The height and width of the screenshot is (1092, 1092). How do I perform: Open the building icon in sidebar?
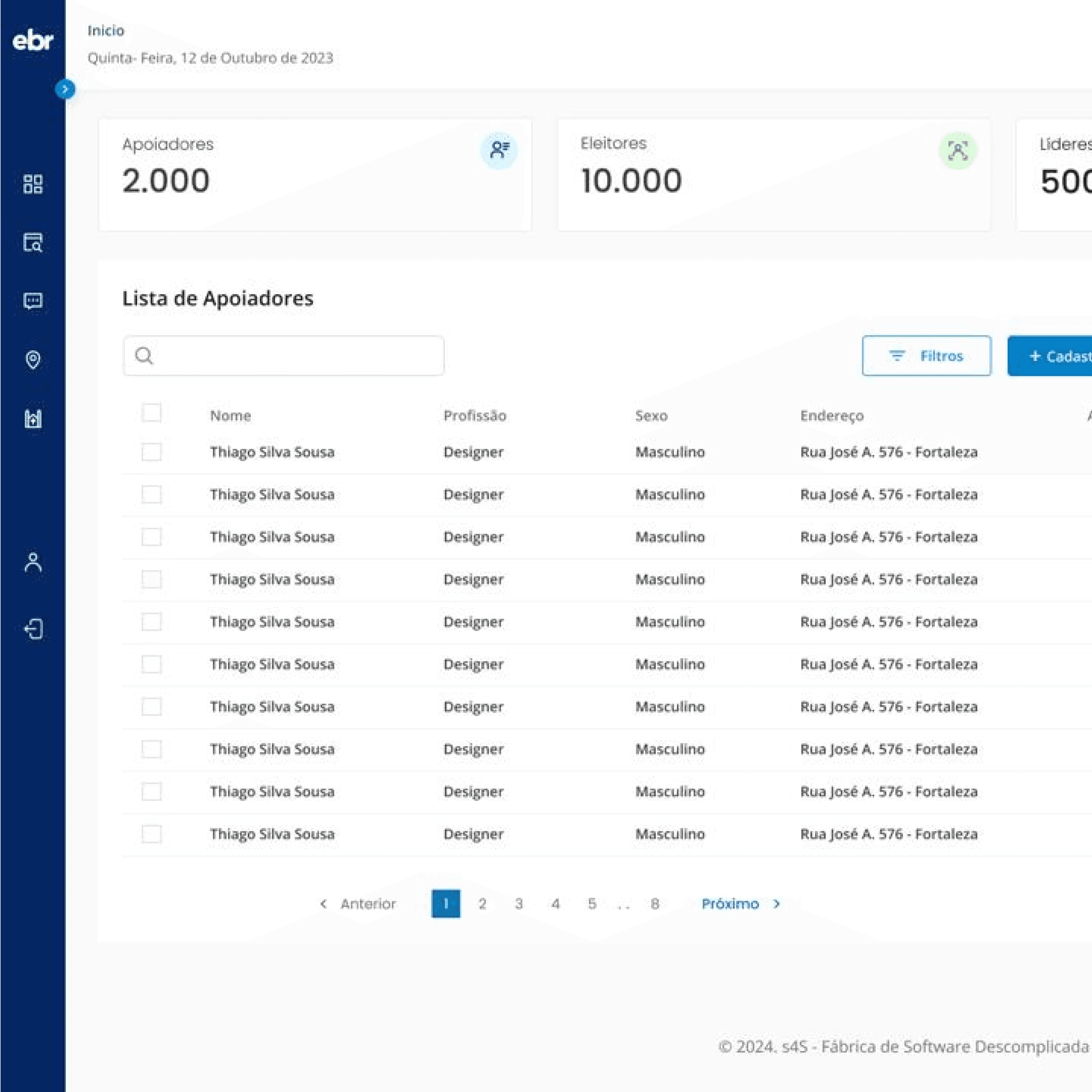point(33,418)
